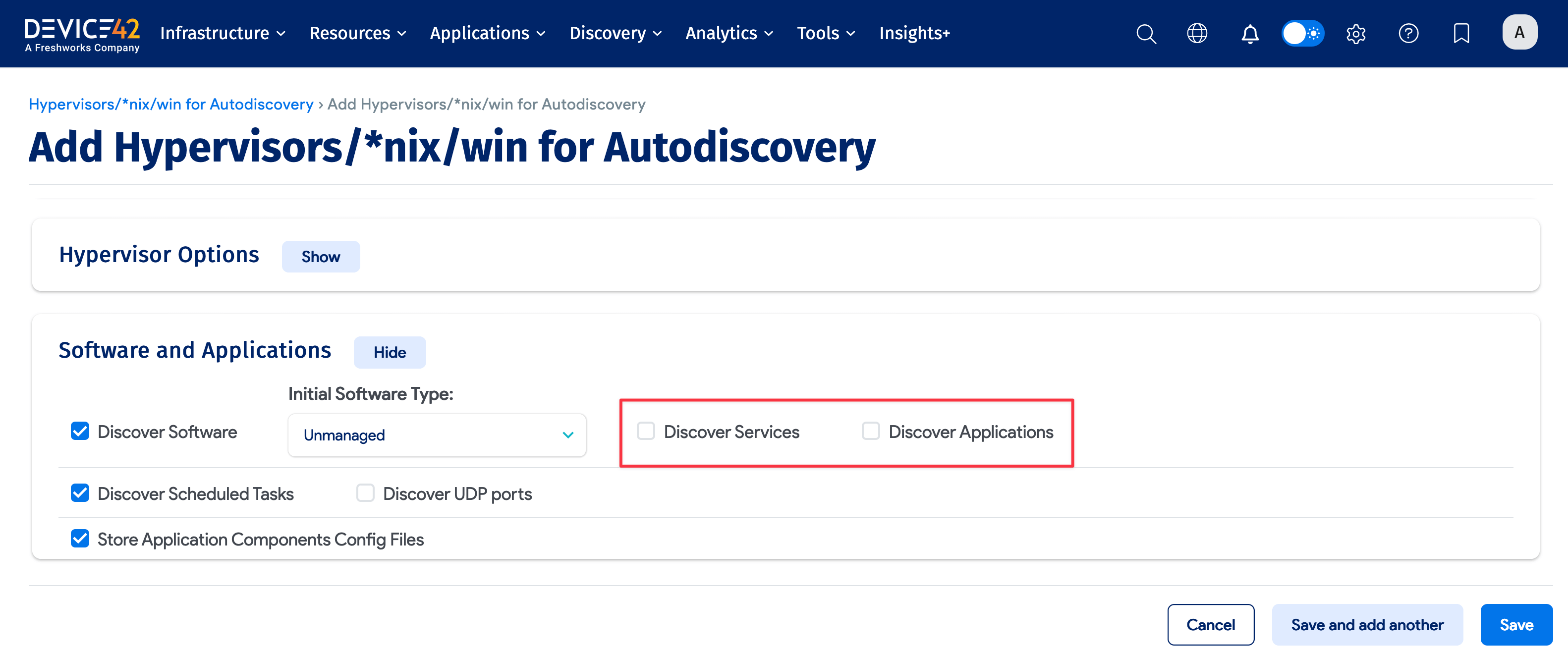Image resolution: width=1568 pixels, height=653 pixels.
Task: Open the search icon in the header
Action: [x=1146, y=34]
